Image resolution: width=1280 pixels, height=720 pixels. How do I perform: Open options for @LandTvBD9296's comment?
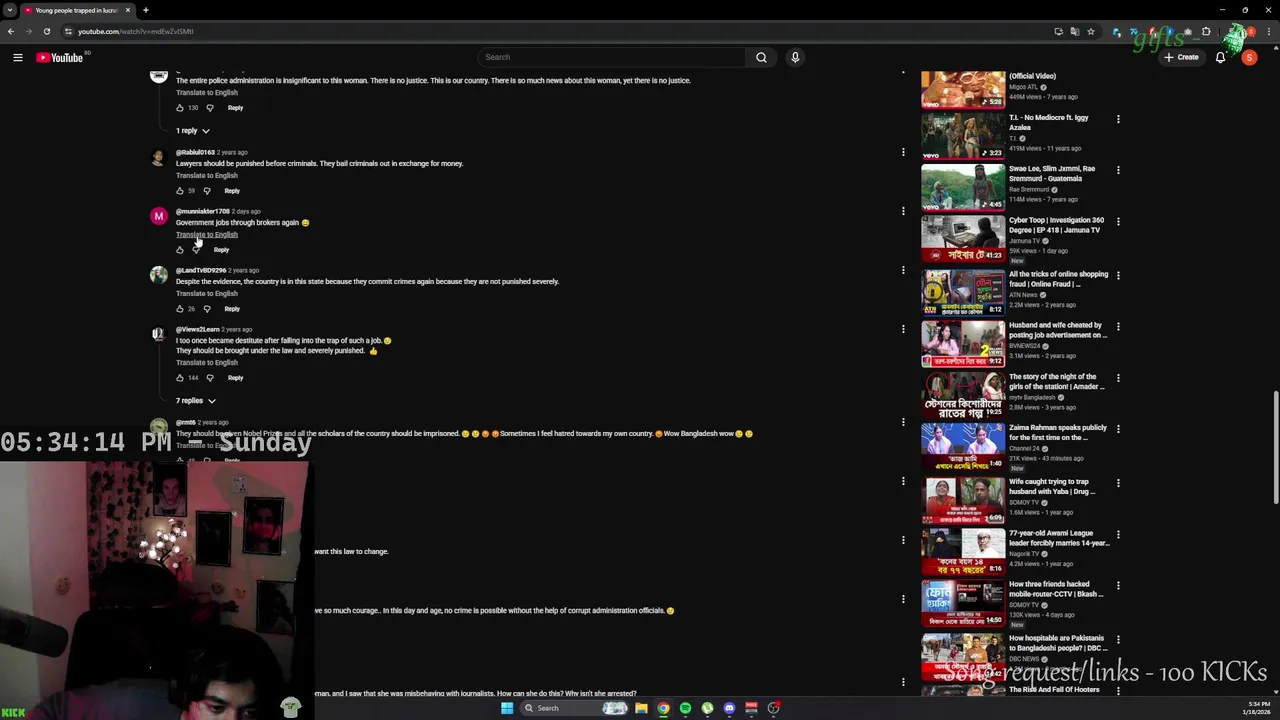tap(903, 270)
